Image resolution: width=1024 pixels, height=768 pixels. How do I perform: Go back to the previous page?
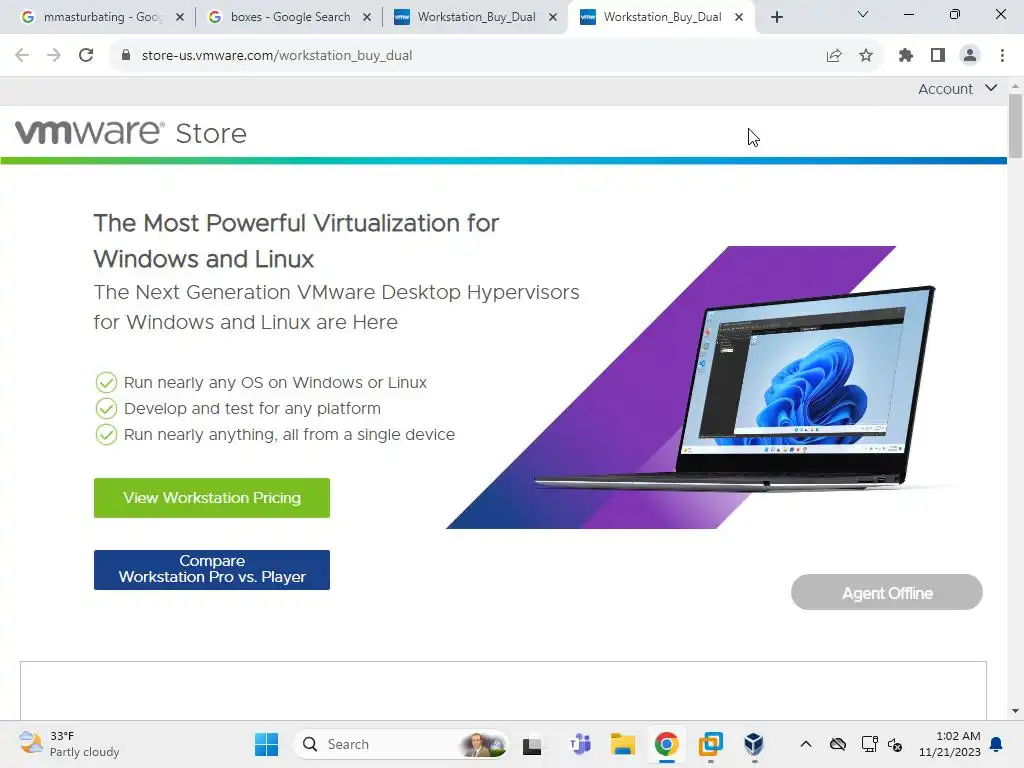coord(22,56)
